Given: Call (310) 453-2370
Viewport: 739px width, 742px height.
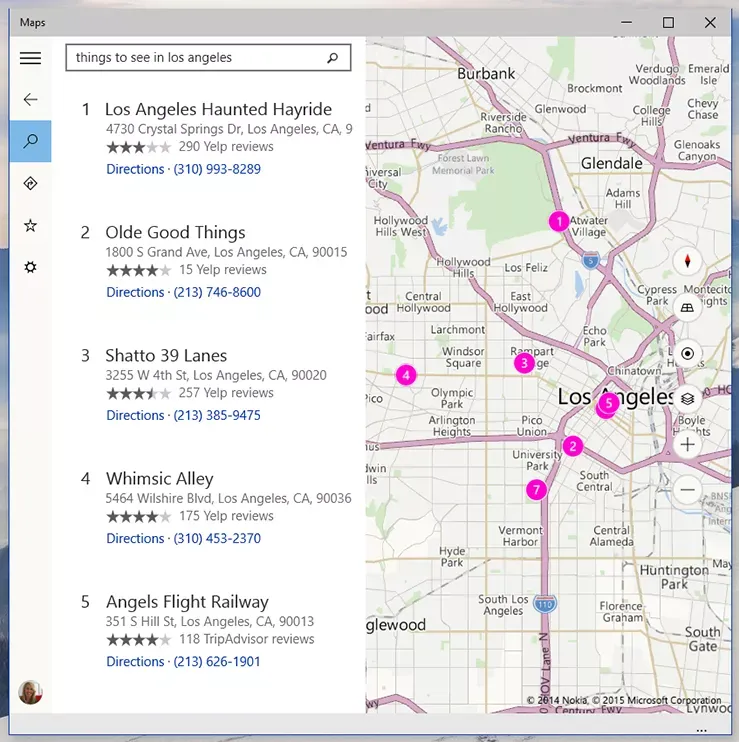Looking at the screenshot, I should click(x=217, y=538).
